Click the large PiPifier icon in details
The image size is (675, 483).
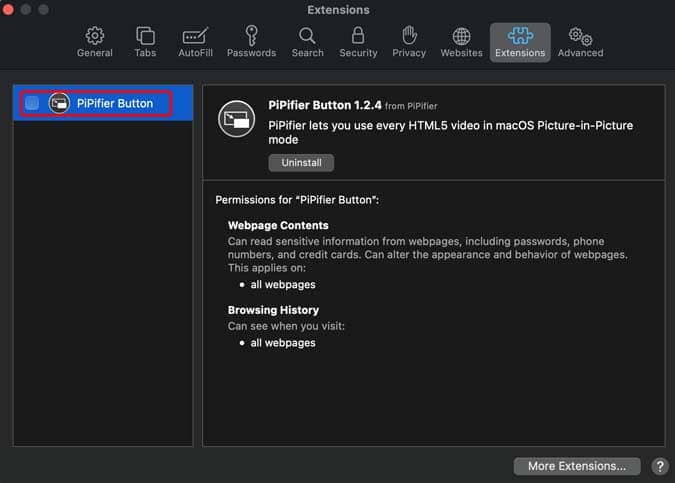click(x=236, y=120)
